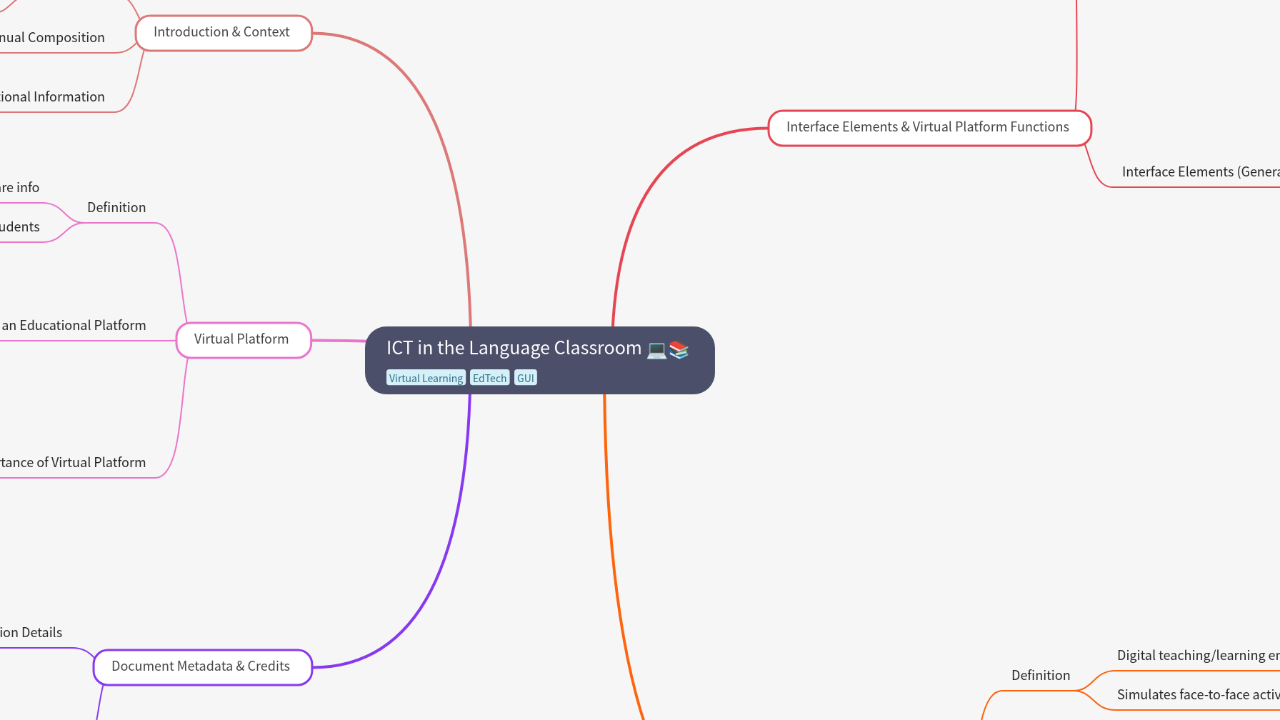Click the Virtual Learning tag
Screen dimensions: 1280x720
426,378
